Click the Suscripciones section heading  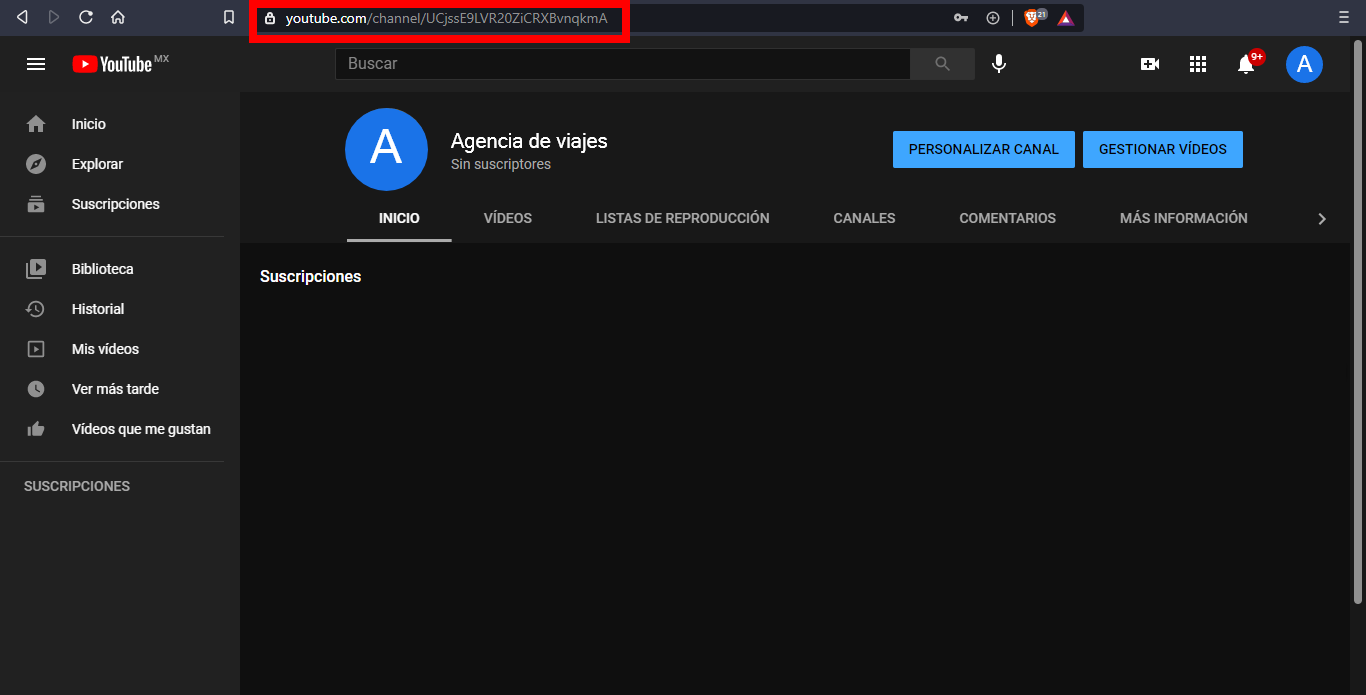[310, 276]
